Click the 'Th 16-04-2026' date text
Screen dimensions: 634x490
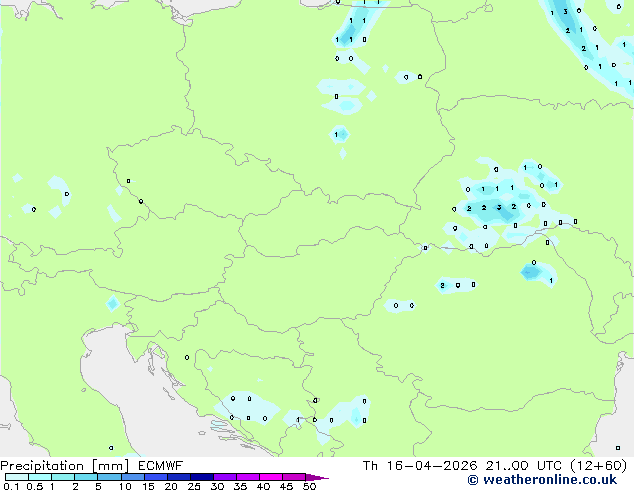(x=420, y=466)
